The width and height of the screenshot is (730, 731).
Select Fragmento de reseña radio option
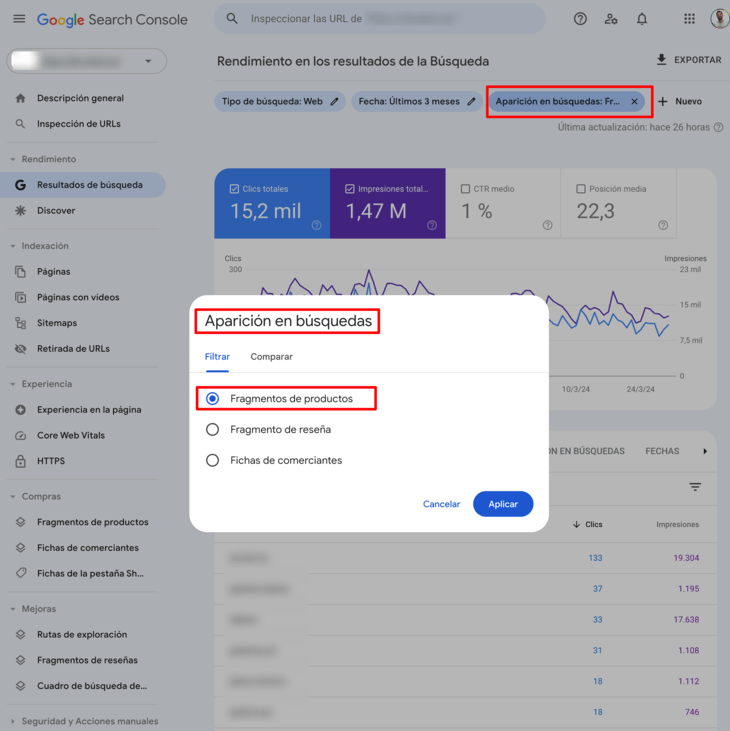point(213,429)
